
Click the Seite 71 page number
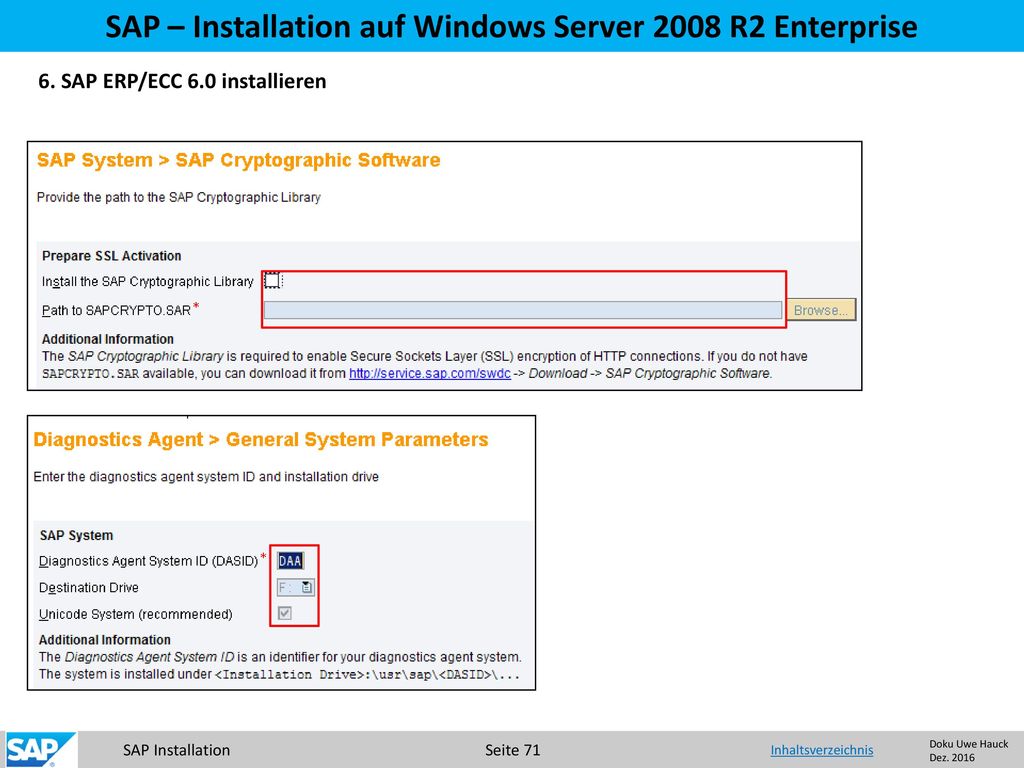click(513, 750)
